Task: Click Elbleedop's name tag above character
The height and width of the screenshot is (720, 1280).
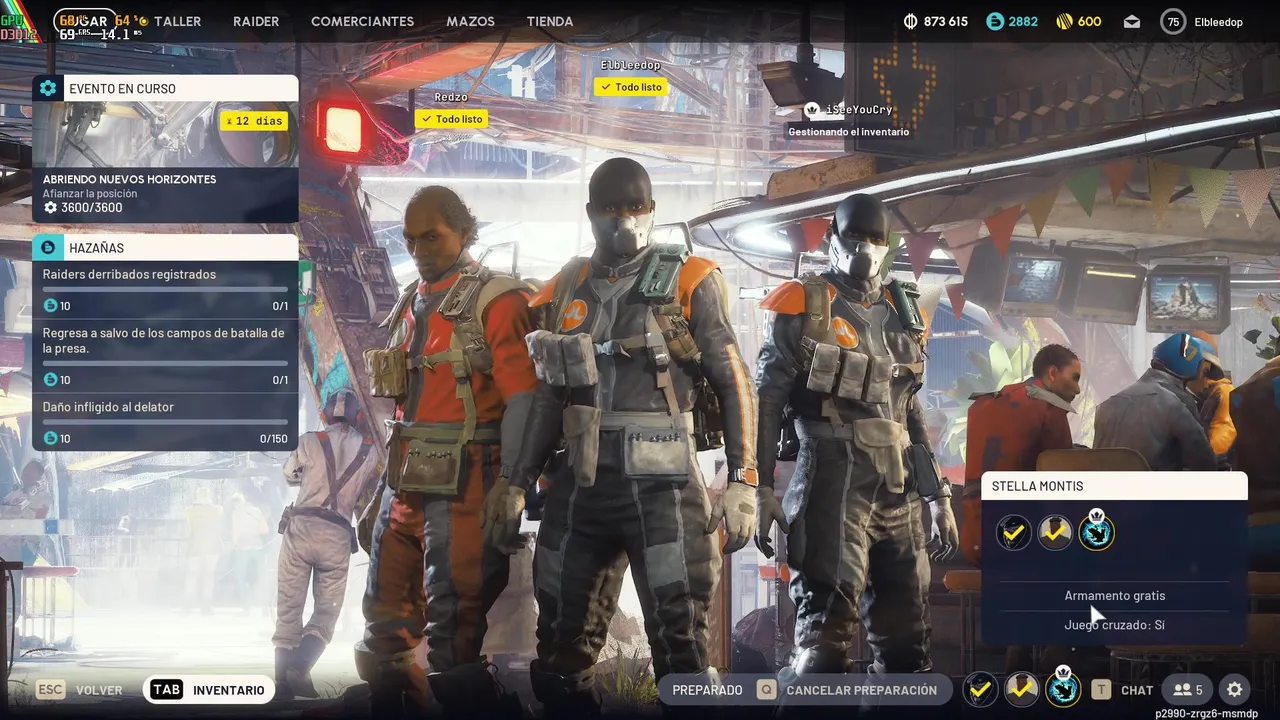Action: [630, 65]
